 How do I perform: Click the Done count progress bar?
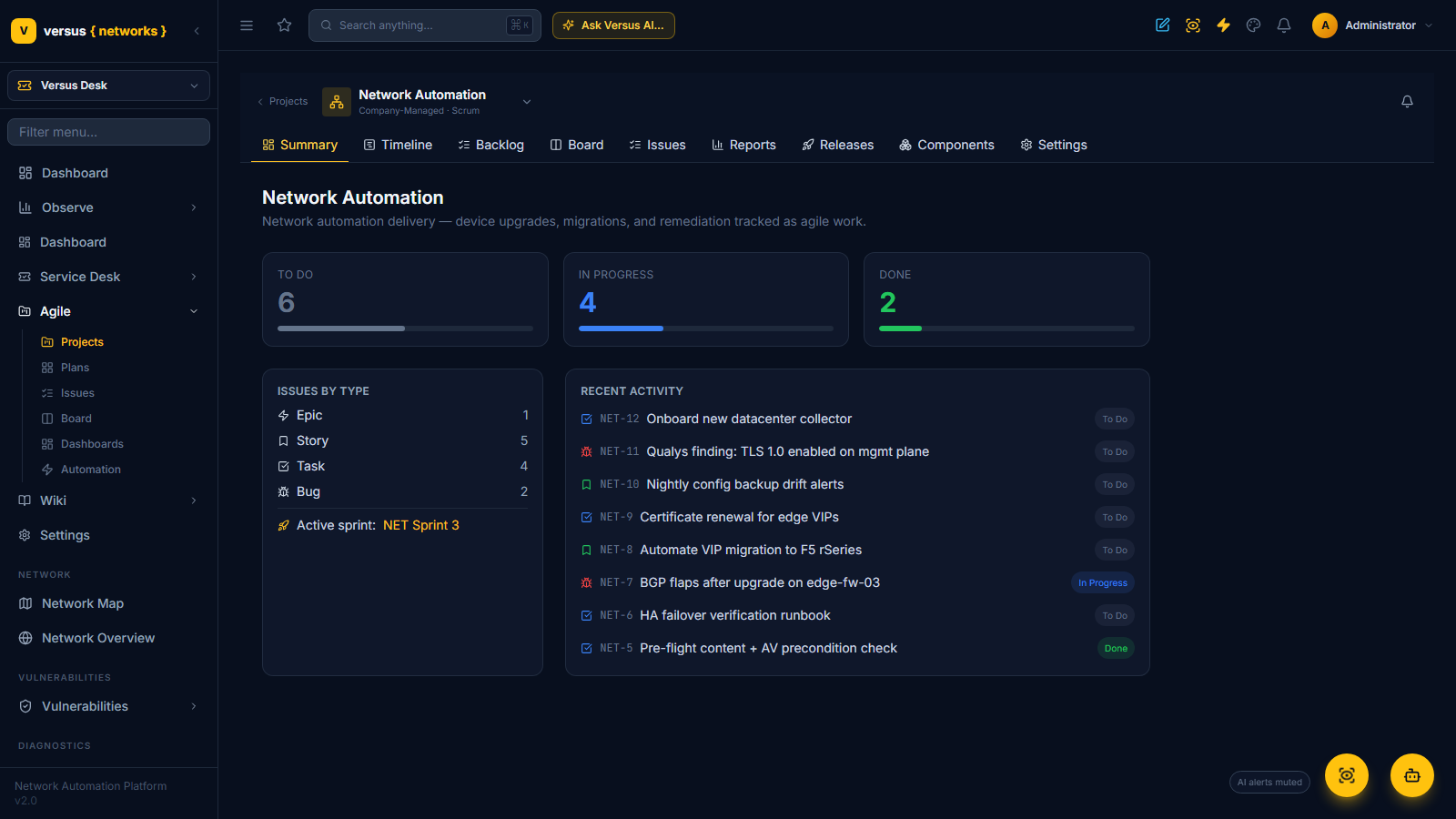tap(1006, 328)
